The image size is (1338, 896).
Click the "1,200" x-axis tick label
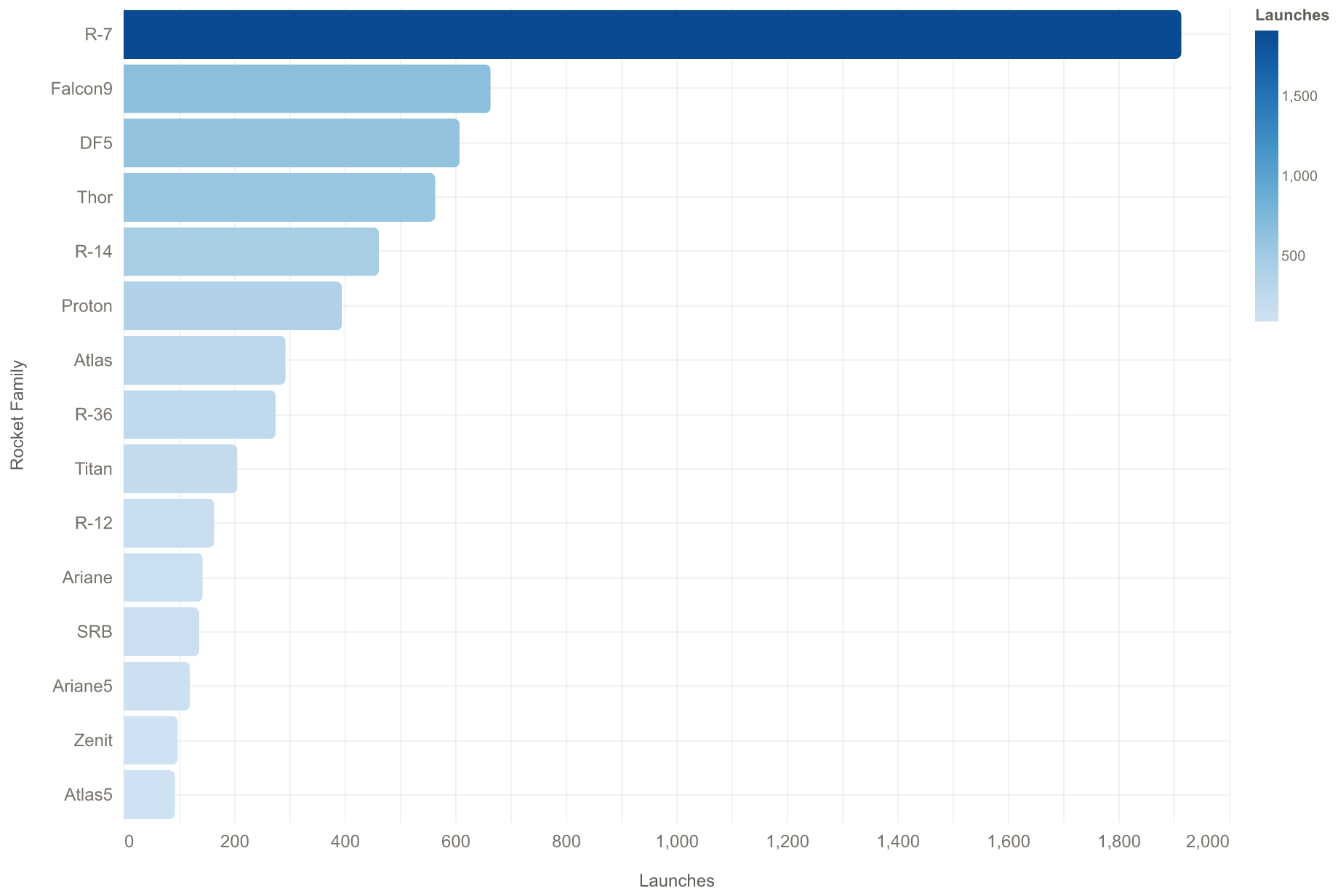(x=788, y=841)
